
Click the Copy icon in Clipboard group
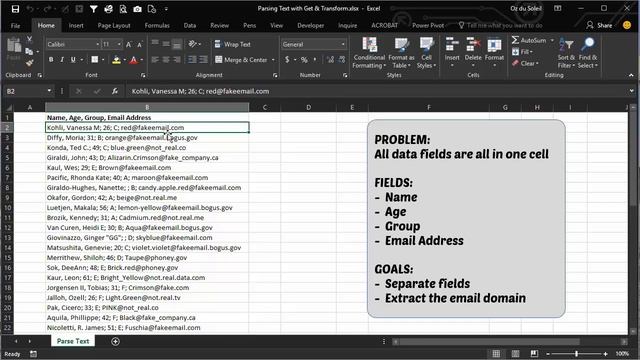click(x=29, y=51)
